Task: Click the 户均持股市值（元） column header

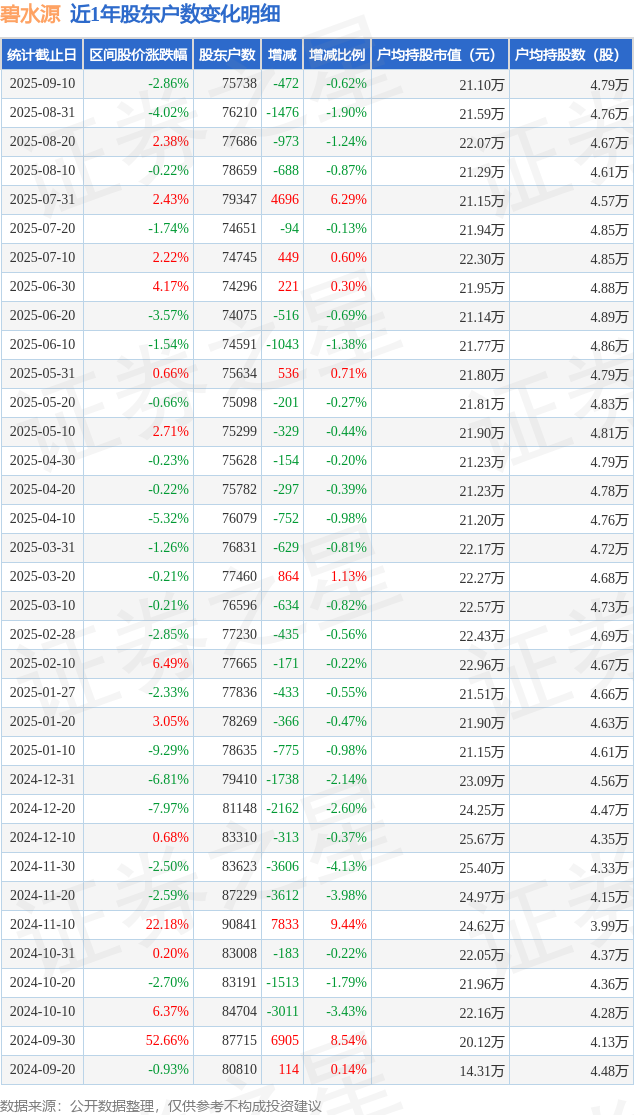Action: [x=440, y=55]
